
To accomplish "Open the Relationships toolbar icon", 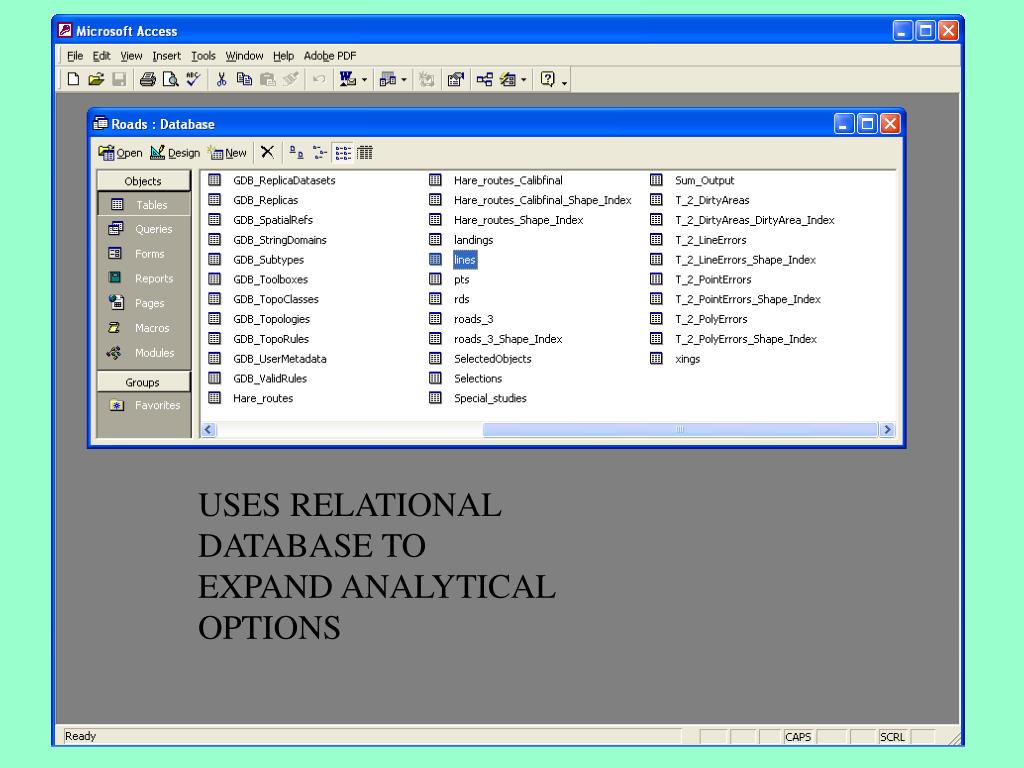I will click(485, 80).
